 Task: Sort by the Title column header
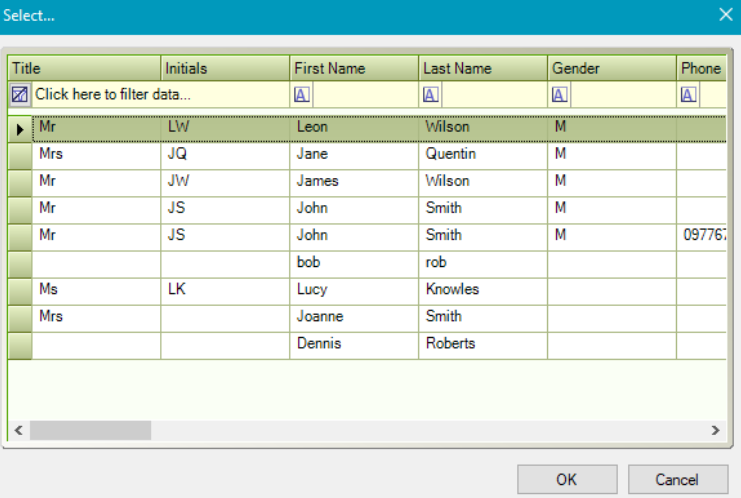point(85,69)
